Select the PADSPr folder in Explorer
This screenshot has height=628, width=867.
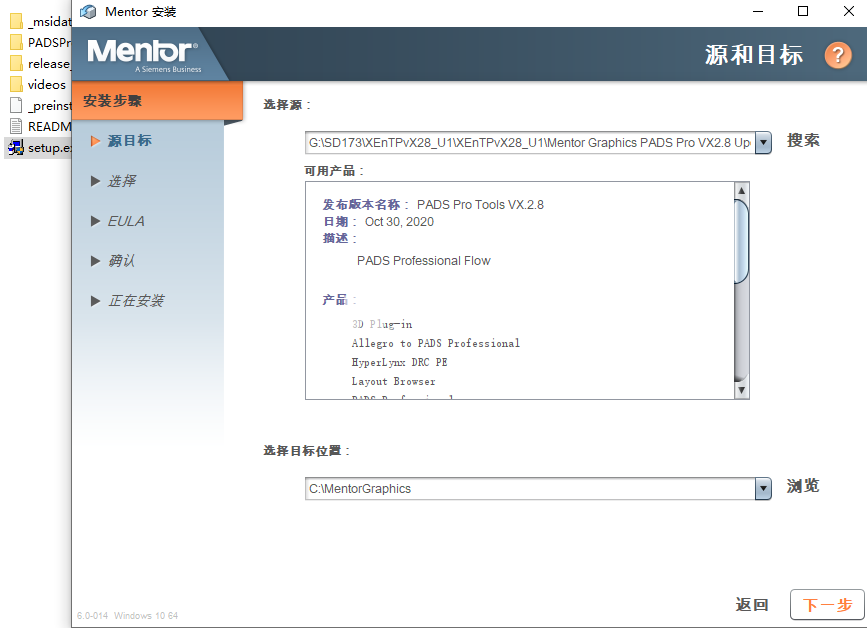(40, 43)
